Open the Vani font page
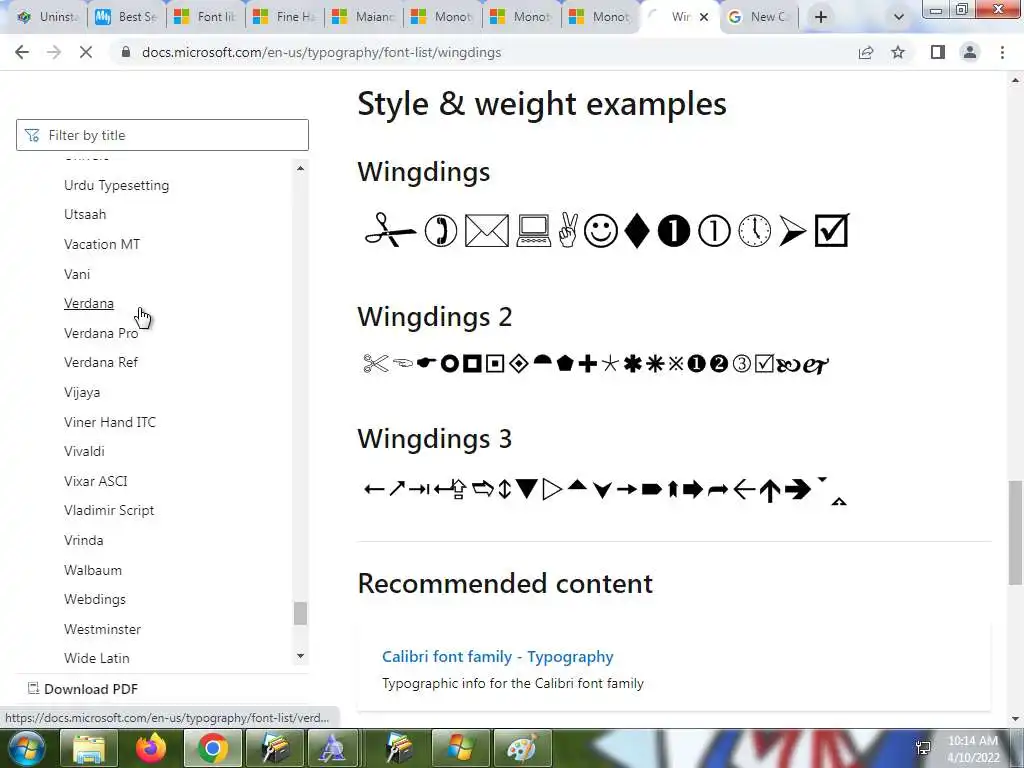 click(x=77, y=274)
